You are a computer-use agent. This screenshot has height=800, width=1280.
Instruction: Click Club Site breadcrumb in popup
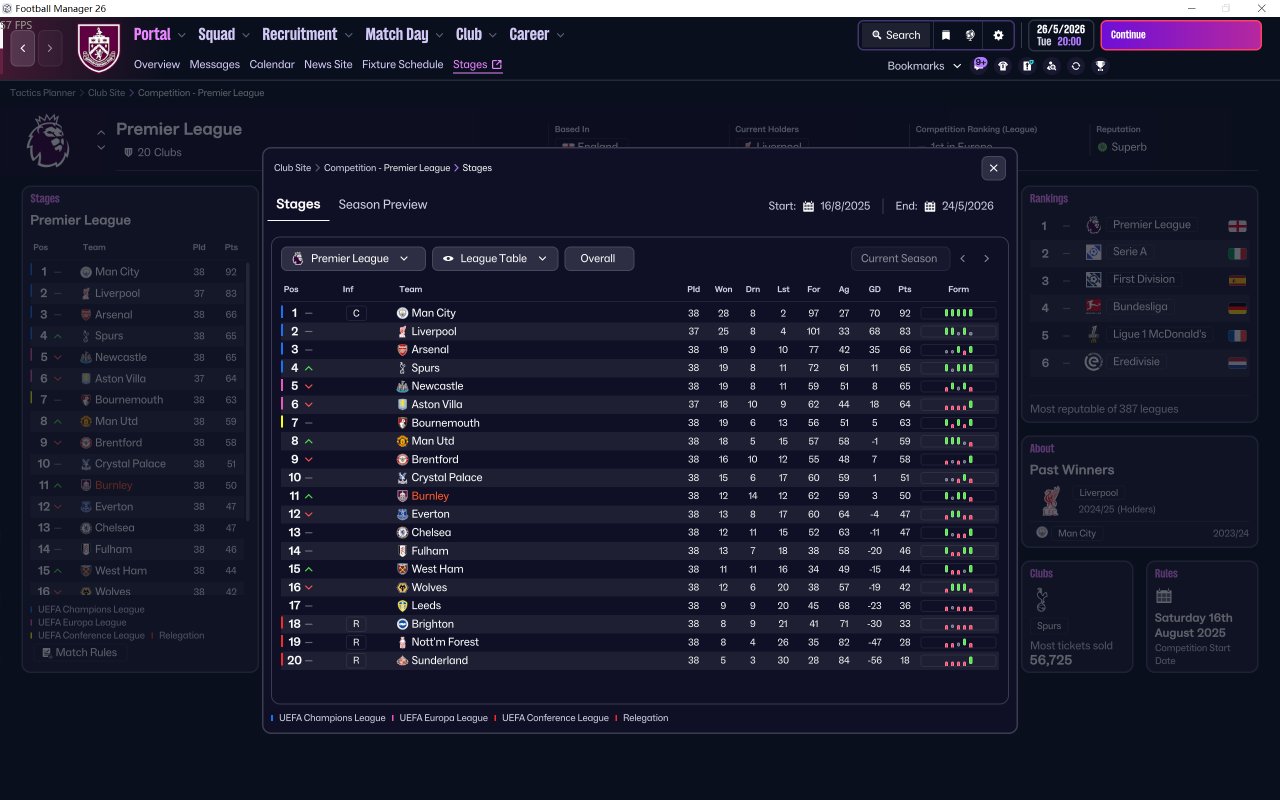292,168
